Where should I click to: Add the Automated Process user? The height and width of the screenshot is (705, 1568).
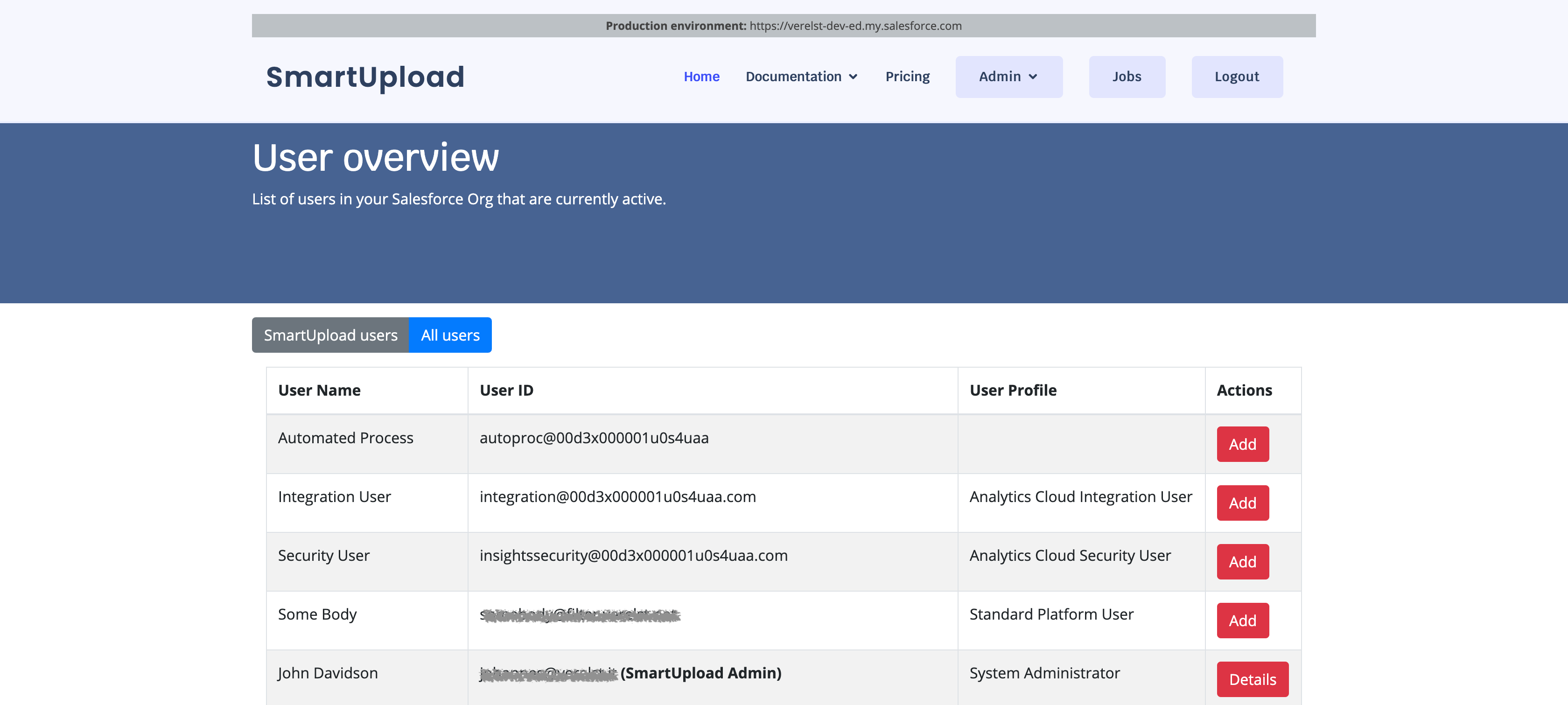[1242, 444]
